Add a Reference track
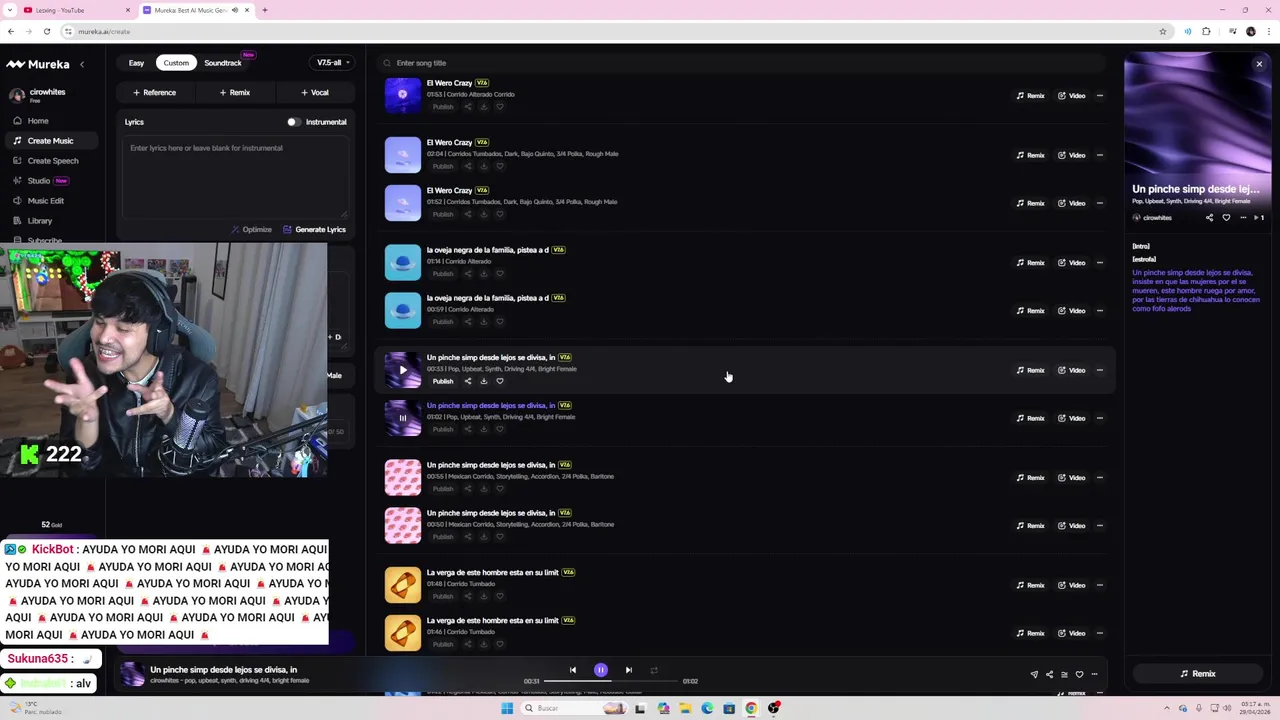Viewport: 1280px width, 720px height. click(x=154, y=93)
